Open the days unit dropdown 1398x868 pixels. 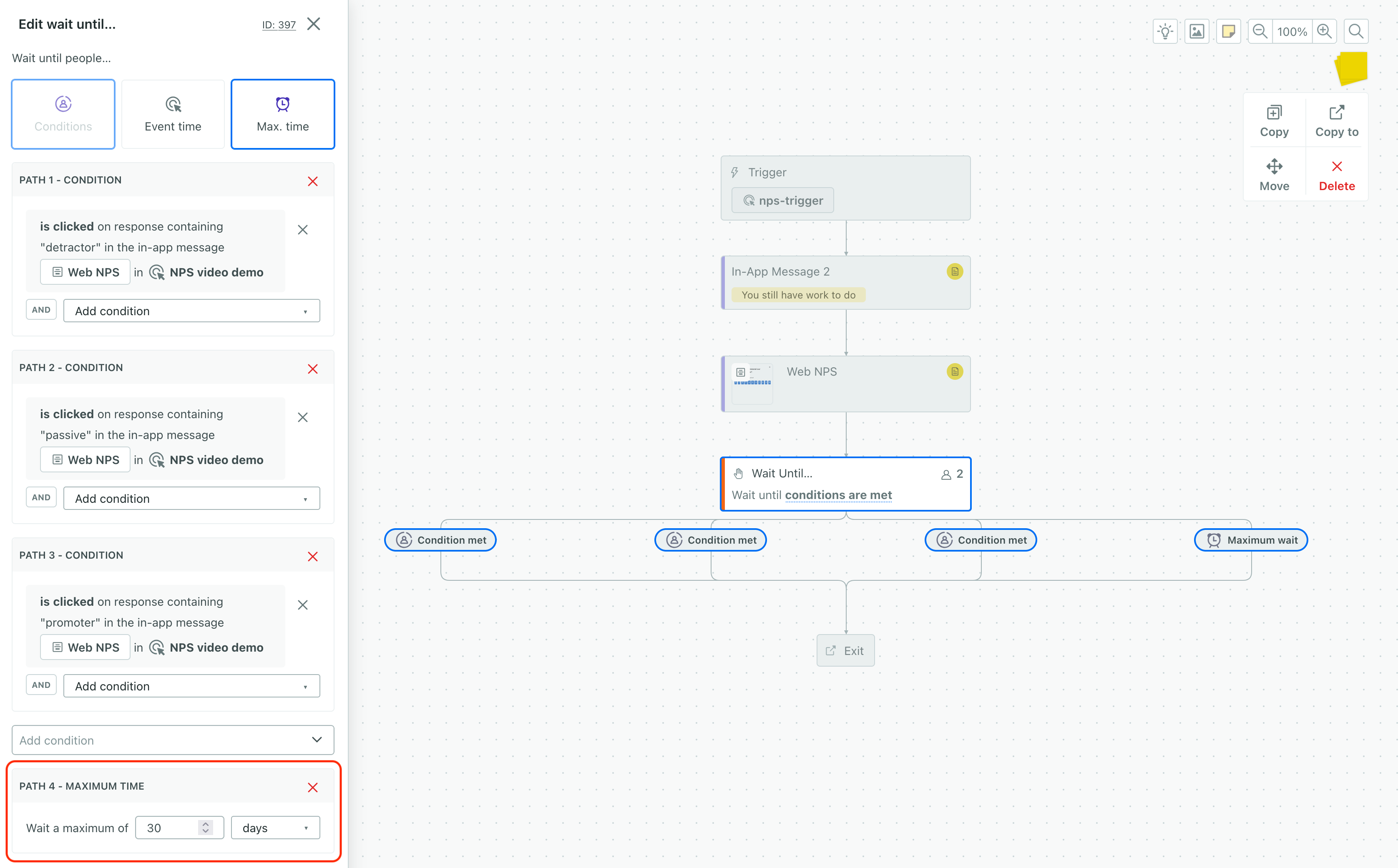[x=274, y=827]
